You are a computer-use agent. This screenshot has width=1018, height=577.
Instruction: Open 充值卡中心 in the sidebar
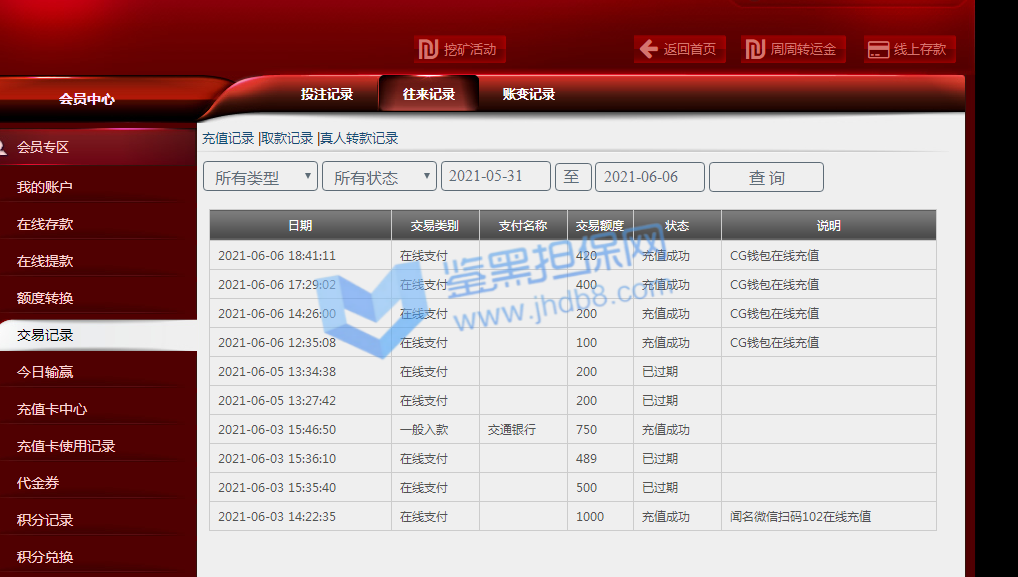(52, 409)
